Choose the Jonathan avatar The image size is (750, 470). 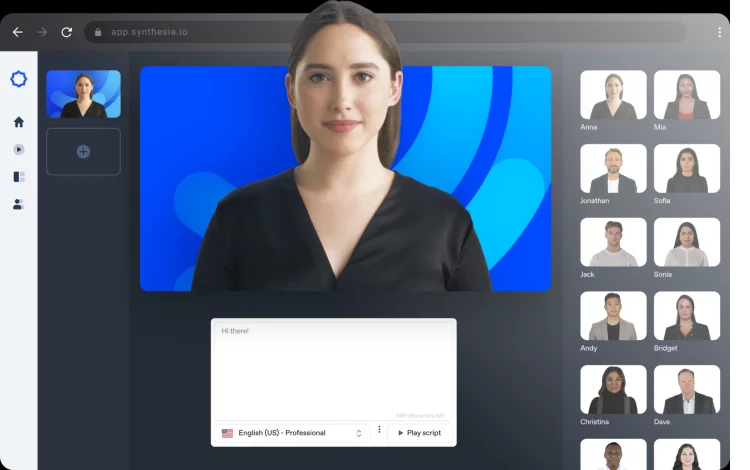click(613, 168)
